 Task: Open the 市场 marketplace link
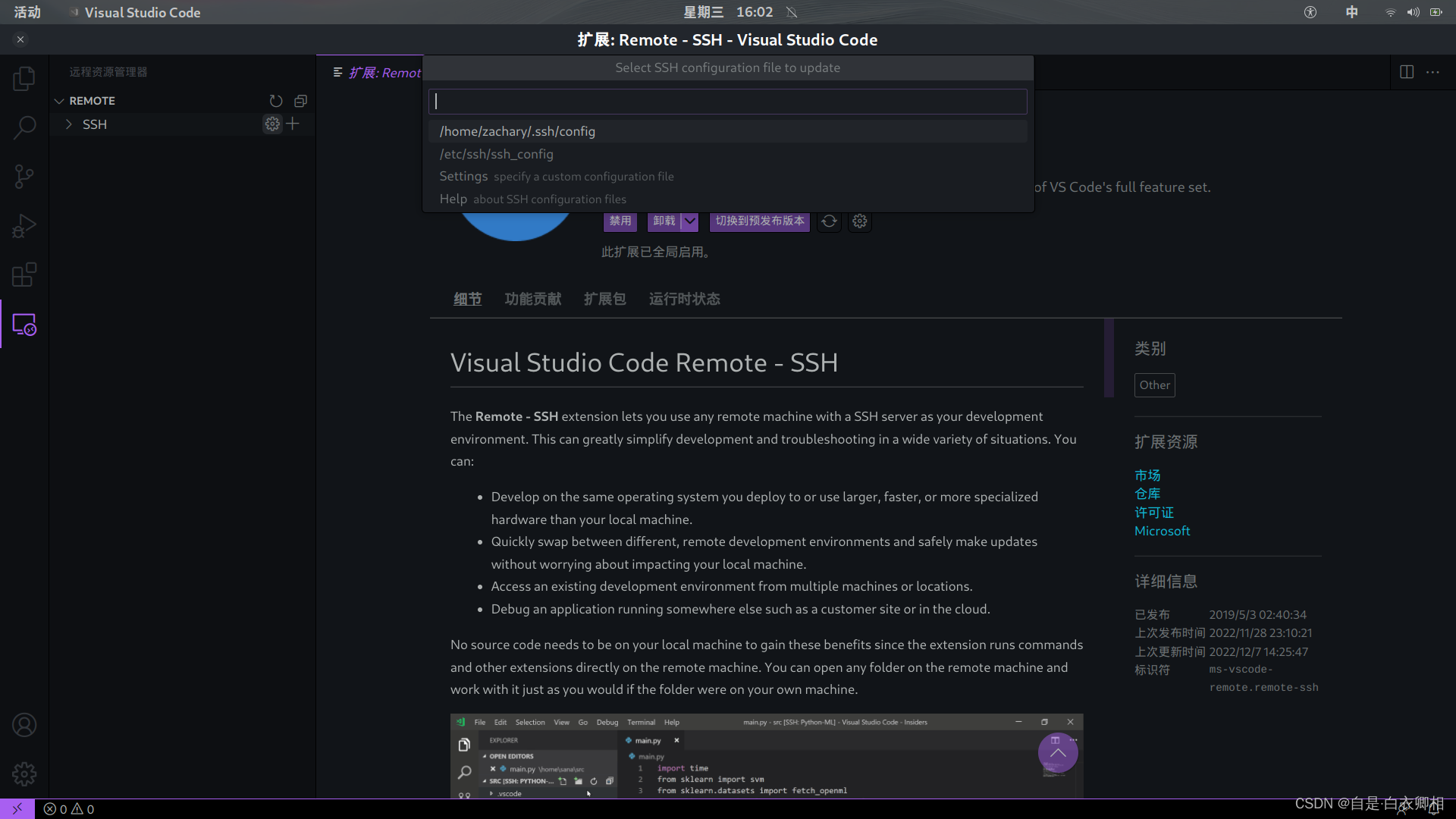tap(1147, 475)
